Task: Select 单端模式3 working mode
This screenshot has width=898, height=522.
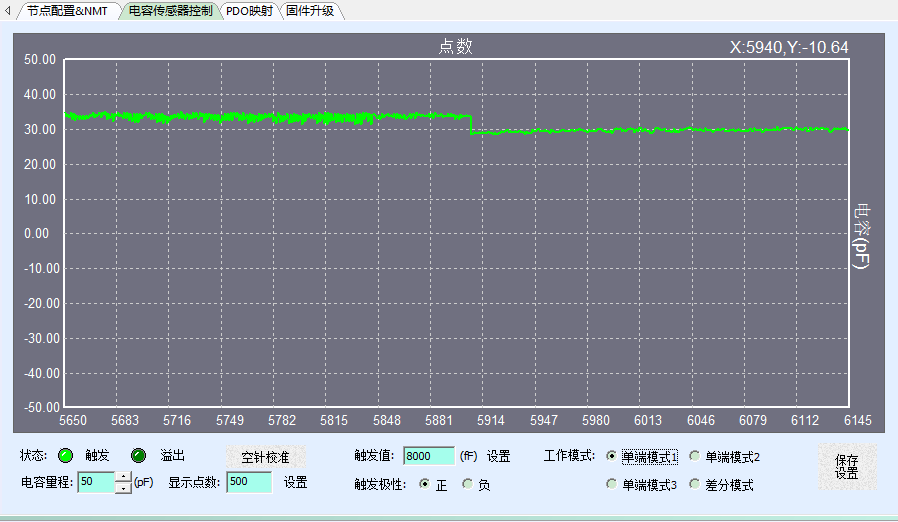Action: tap(612, 485)
